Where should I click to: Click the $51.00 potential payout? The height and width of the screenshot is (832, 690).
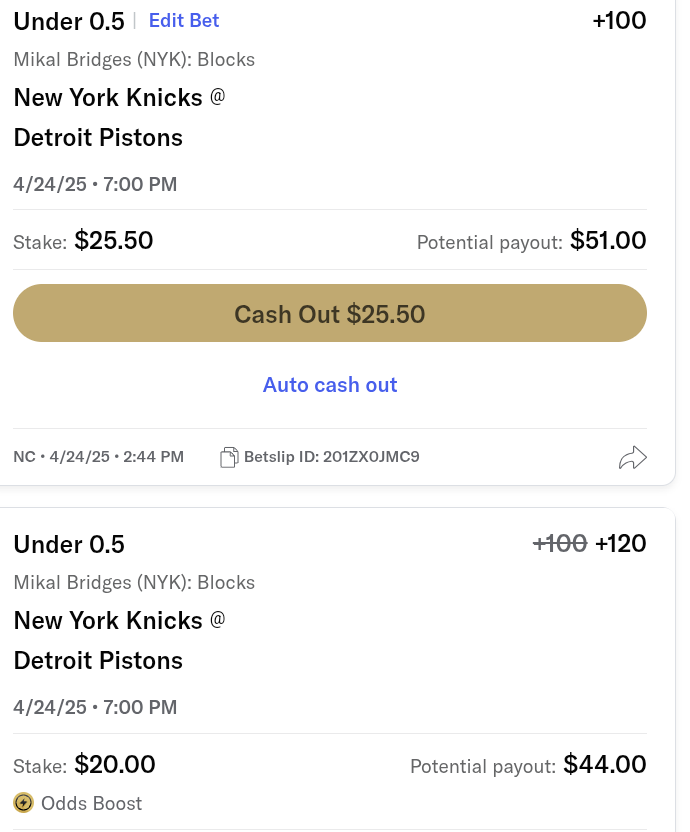pyautogui.click(x=608, y=240)
